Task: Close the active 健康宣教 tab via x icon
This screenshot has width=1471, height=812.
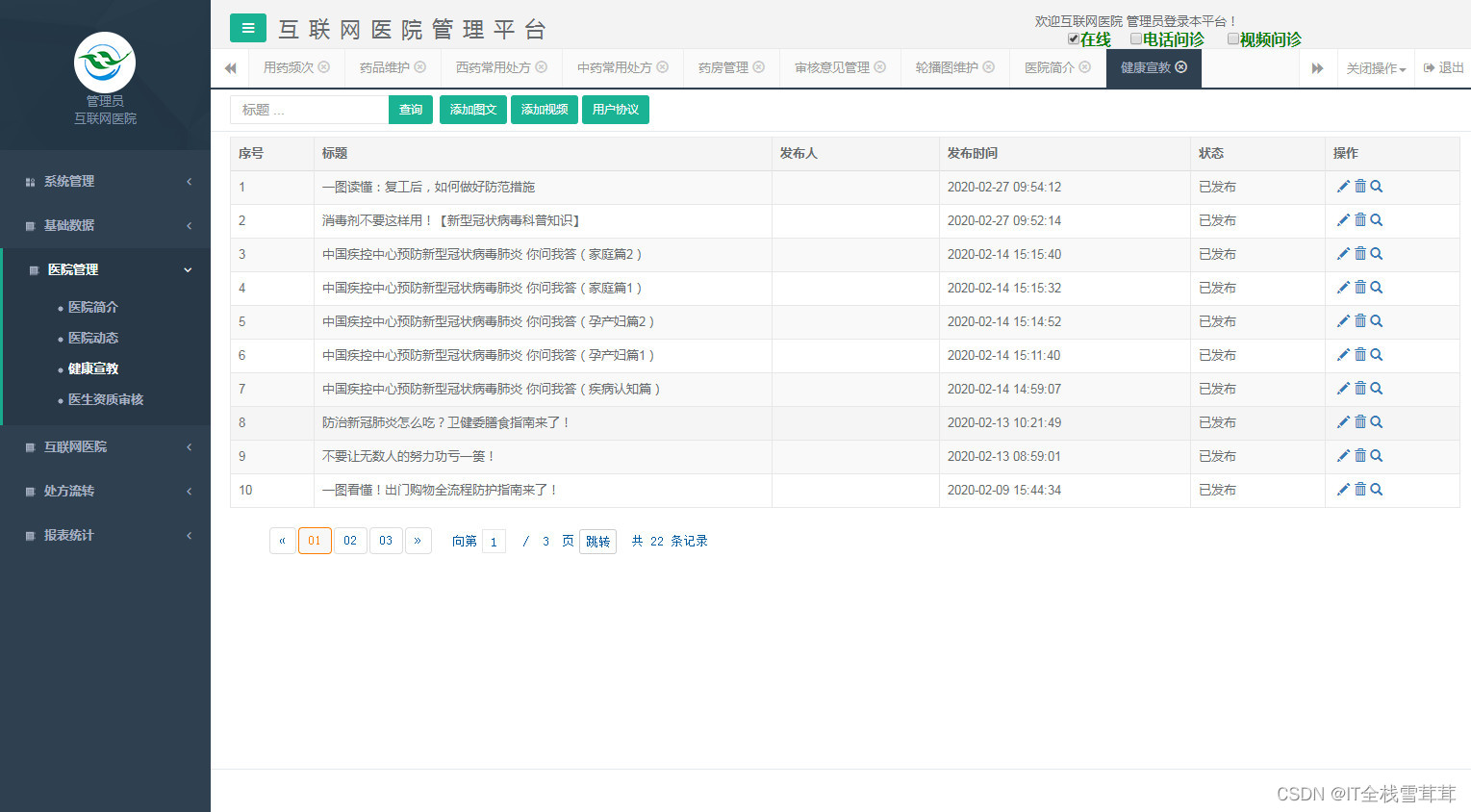Action: 1181,67
